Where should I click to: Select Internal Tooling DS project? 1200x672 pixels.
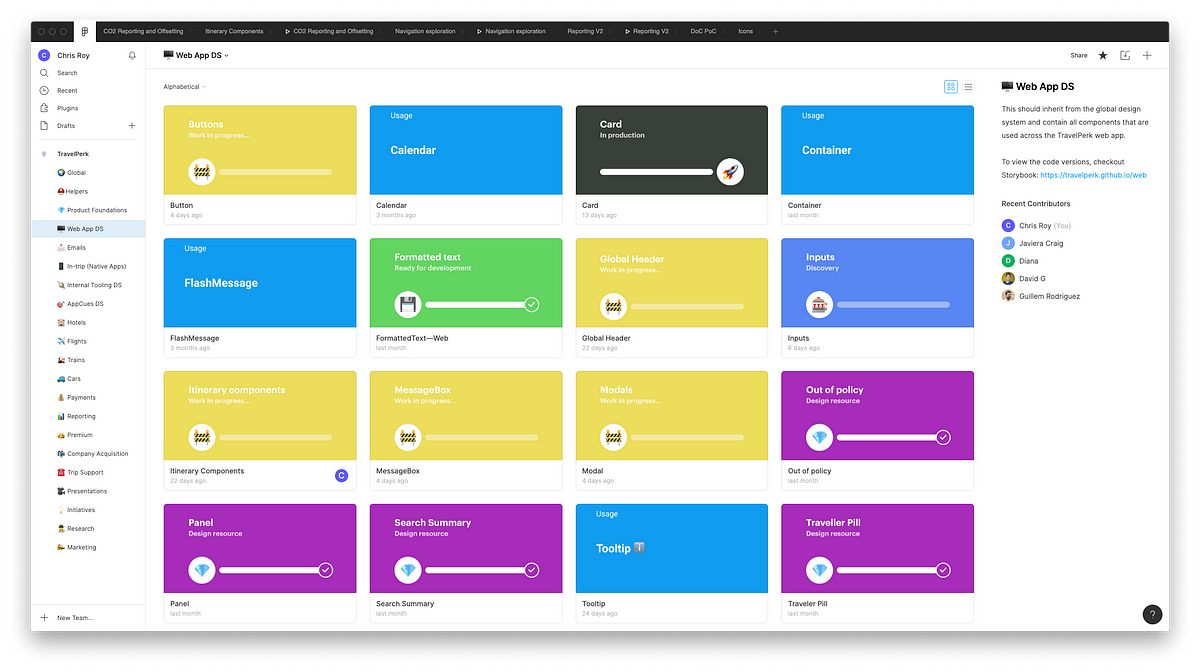point(88,285)
